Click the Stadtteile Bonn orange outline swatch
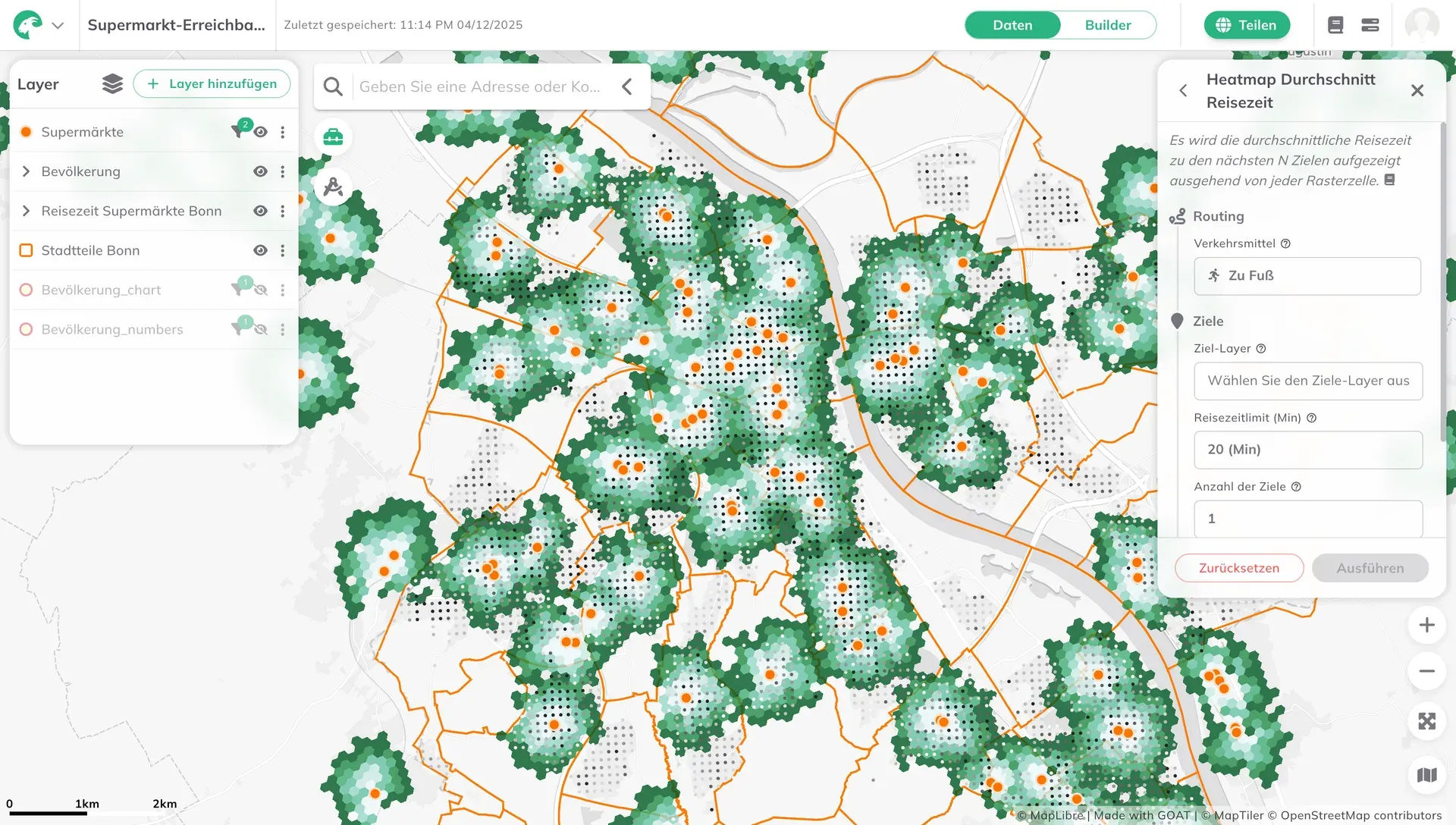 coord(26,250)
